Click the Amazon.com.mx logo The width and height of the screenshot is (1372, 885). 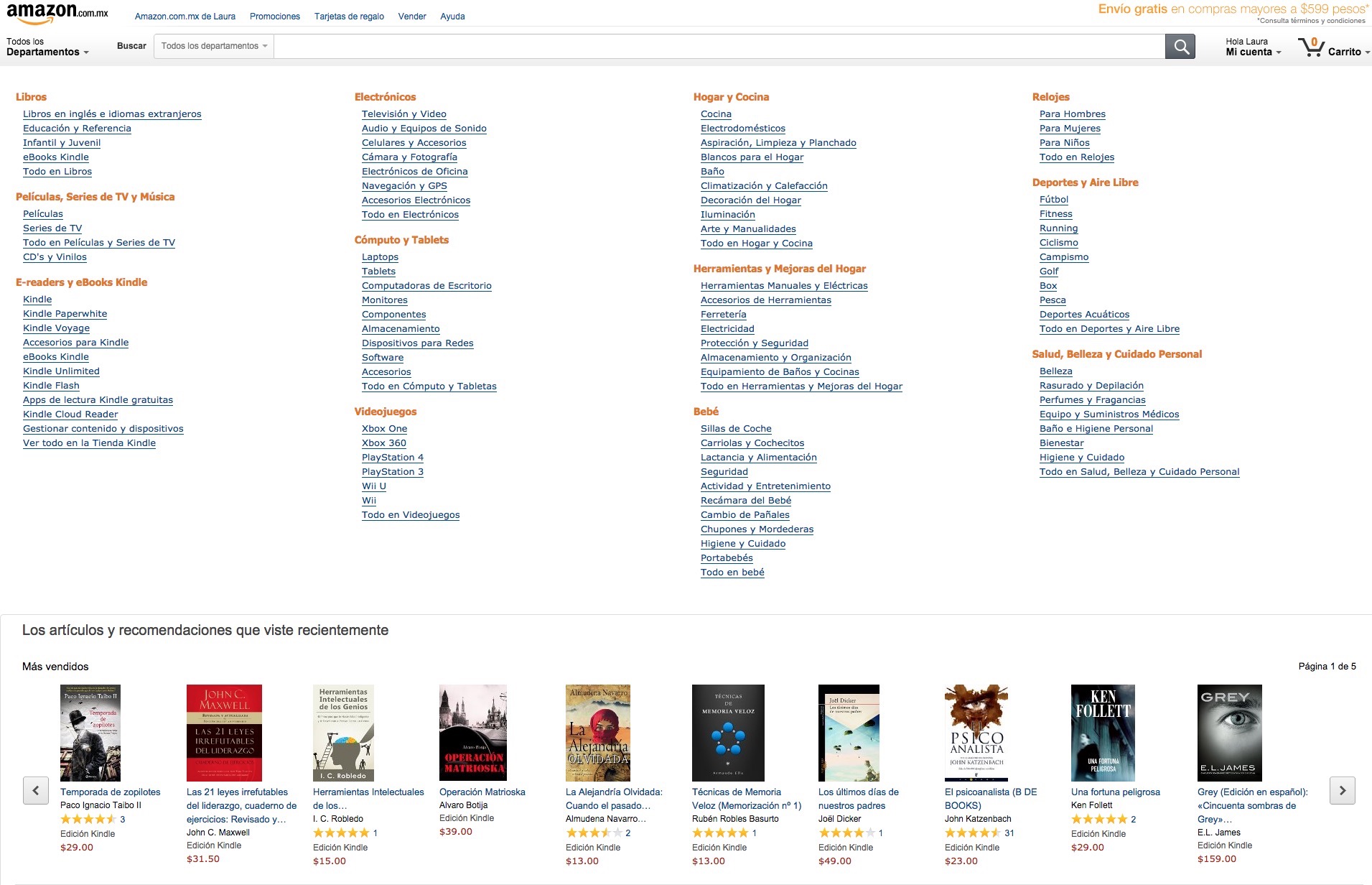click(x=57, y=14)
